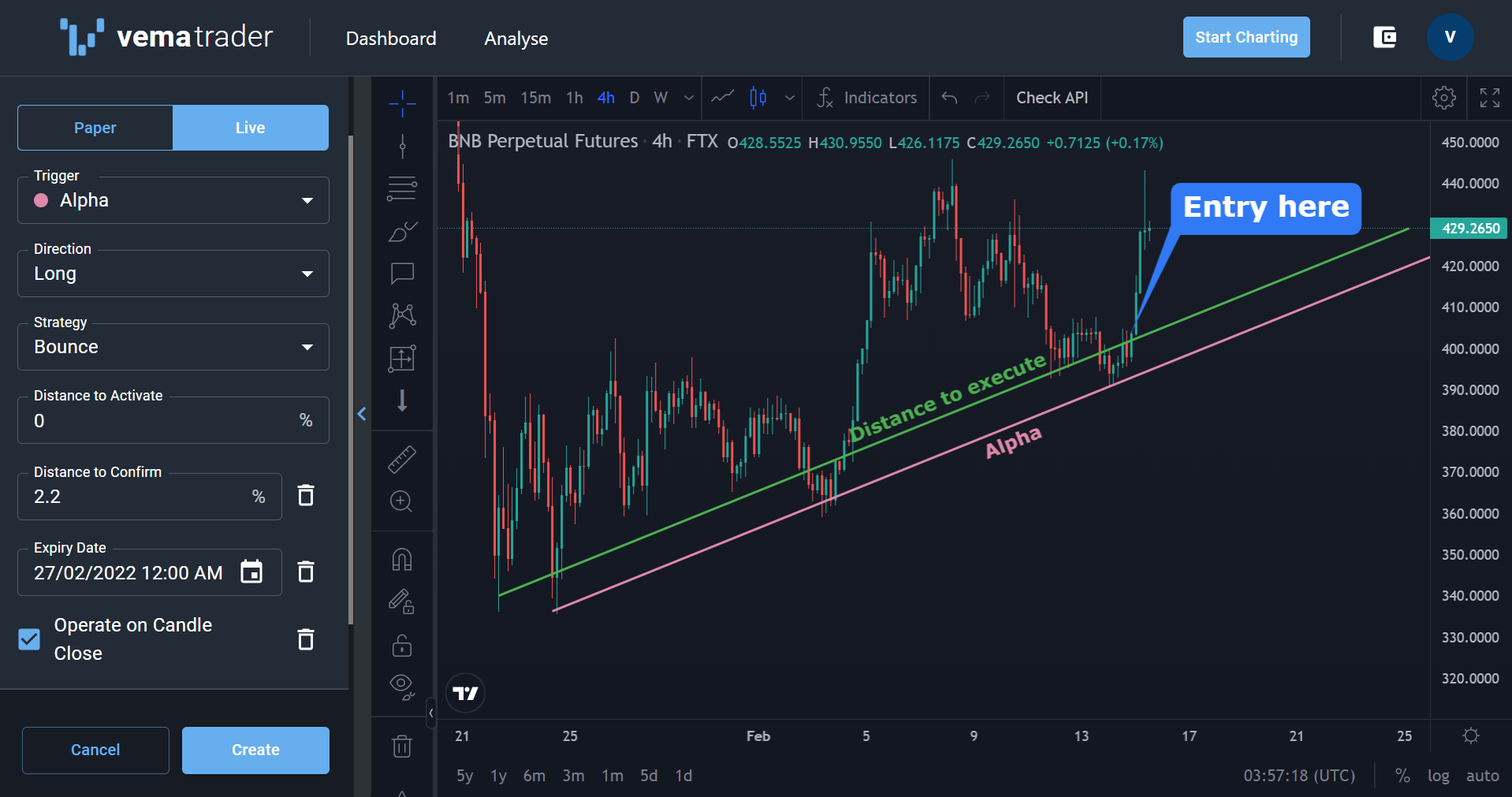
Task: Click the Distance to Confirm field
Action: (150, 497)
